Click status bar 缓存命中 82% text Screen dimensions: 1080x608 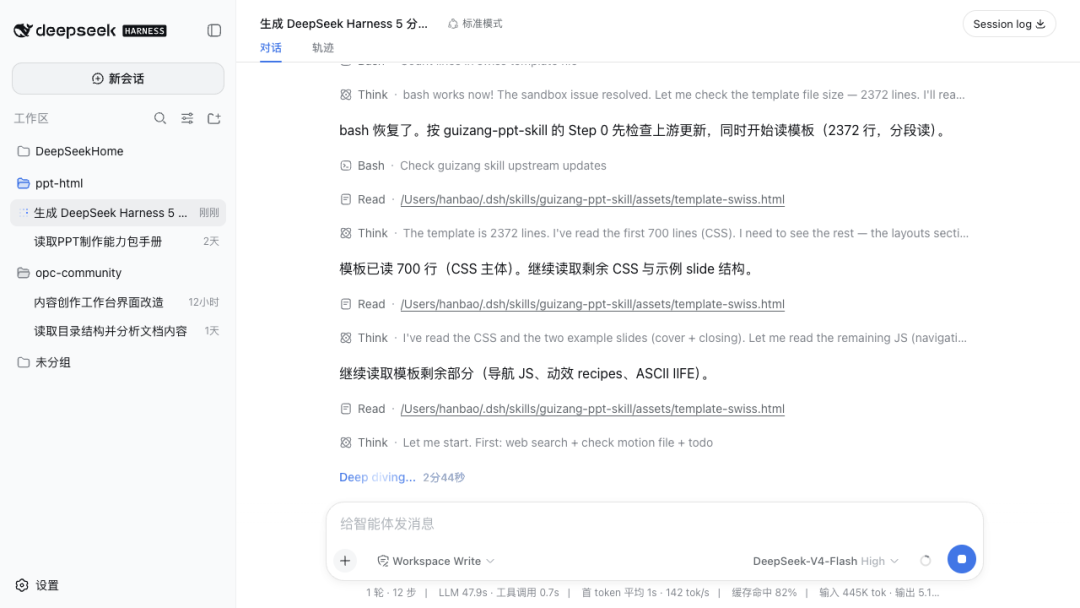(x=764, y=593)
